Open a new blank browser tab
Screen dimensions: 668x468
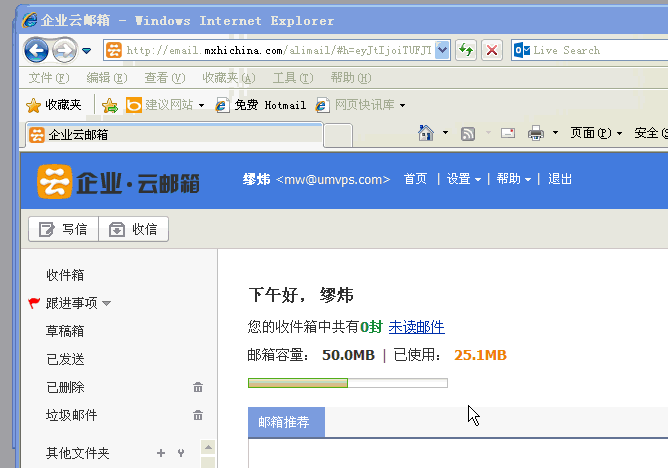pyautogui.click(x=338, y=135)
